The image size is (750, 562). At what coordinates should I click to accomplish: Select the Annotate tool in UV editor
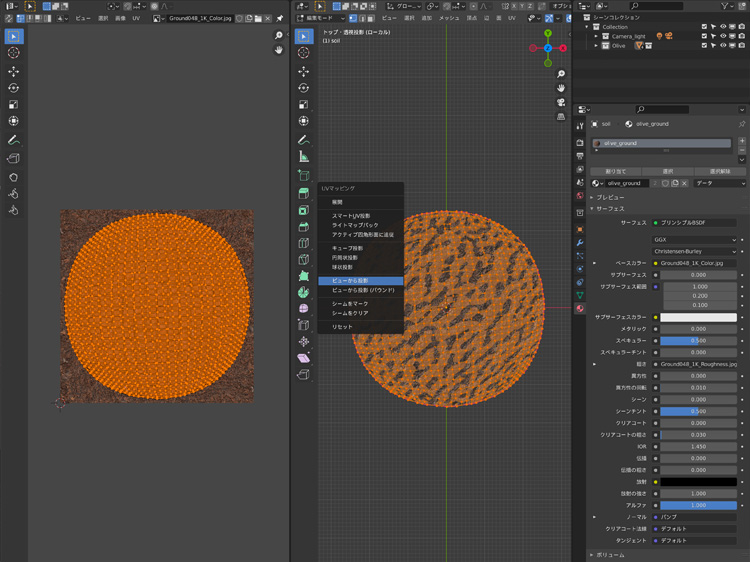click(14, 140)
